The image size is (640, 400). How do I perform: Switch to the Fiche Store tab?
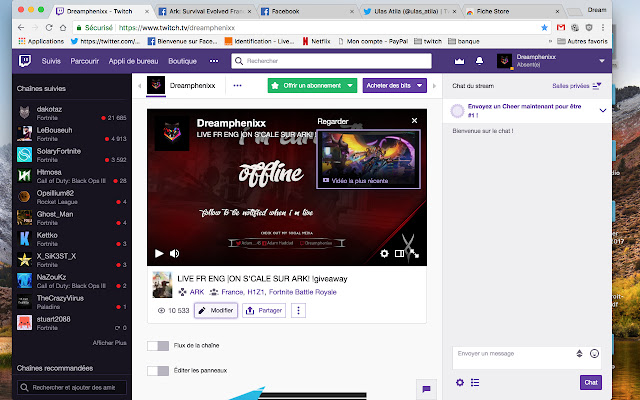pos(512,11)
